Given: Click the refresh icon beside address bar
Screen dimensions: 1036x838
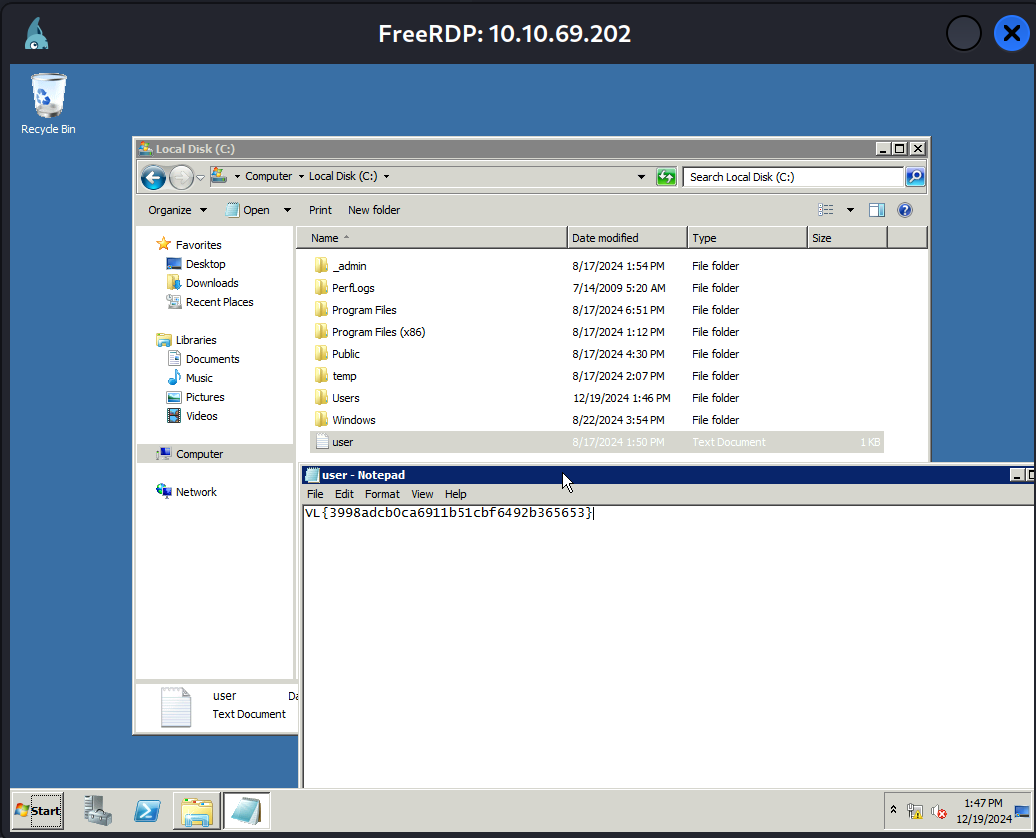Looking at the screenshot, I should click(666, 177).
